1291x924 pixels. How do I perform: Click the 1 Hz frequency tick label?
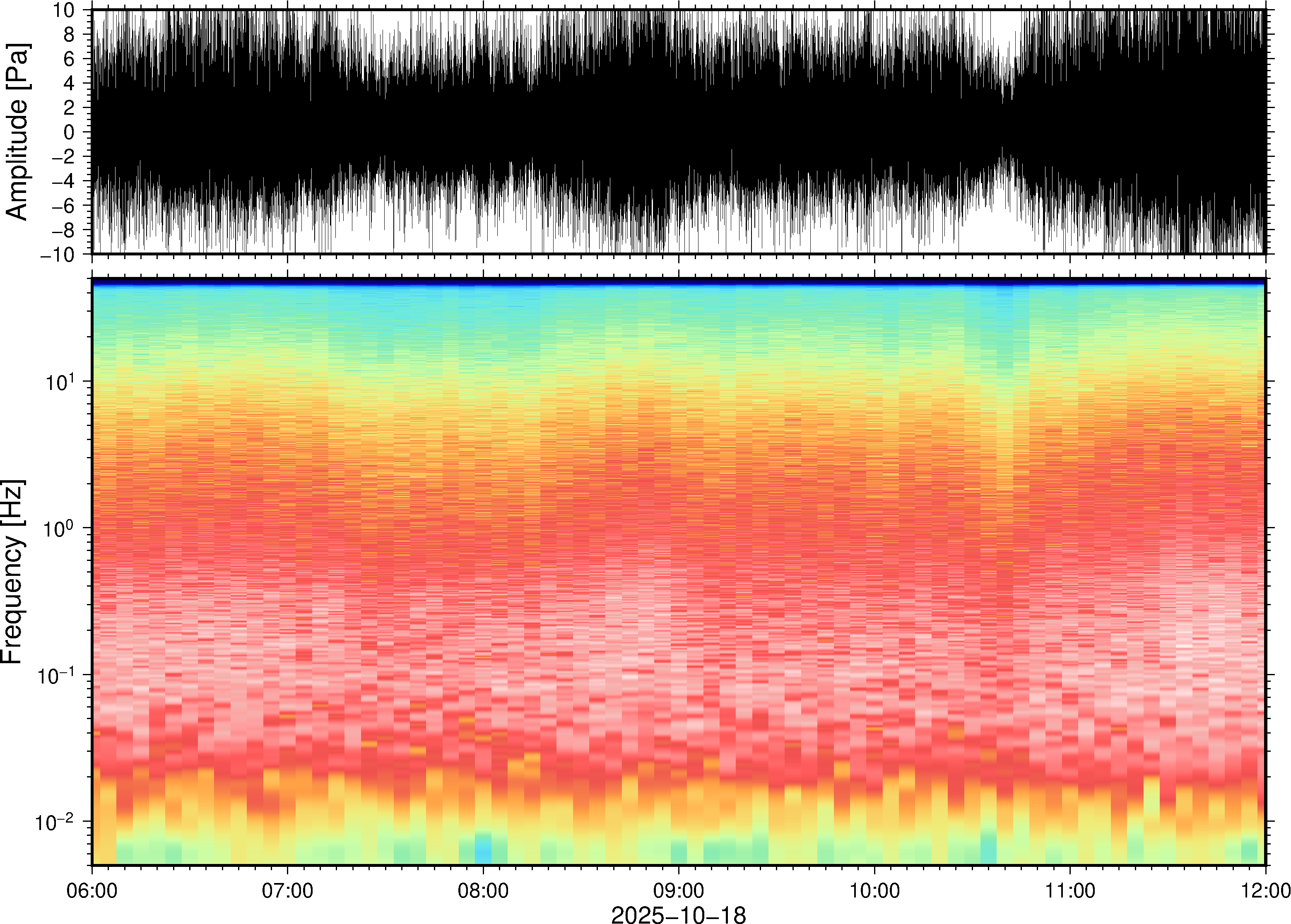click(59, 529)
